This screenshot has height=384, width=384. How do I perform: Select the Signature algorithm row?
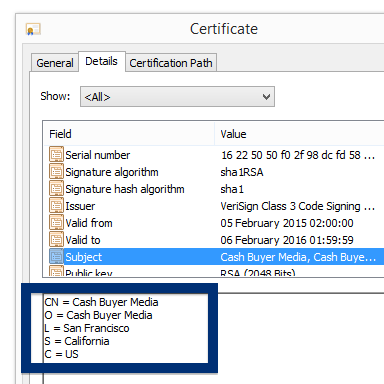click(x=214, y=172)
